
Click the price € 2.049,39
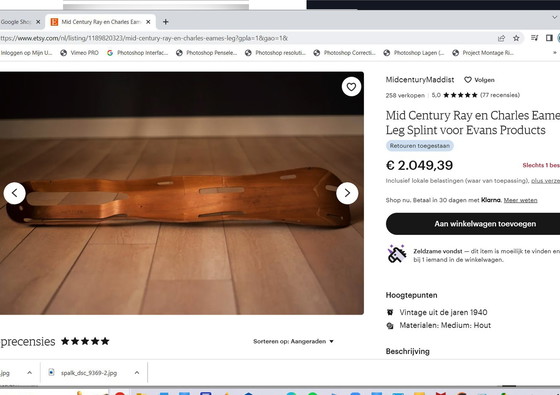[x=419, y=165]
